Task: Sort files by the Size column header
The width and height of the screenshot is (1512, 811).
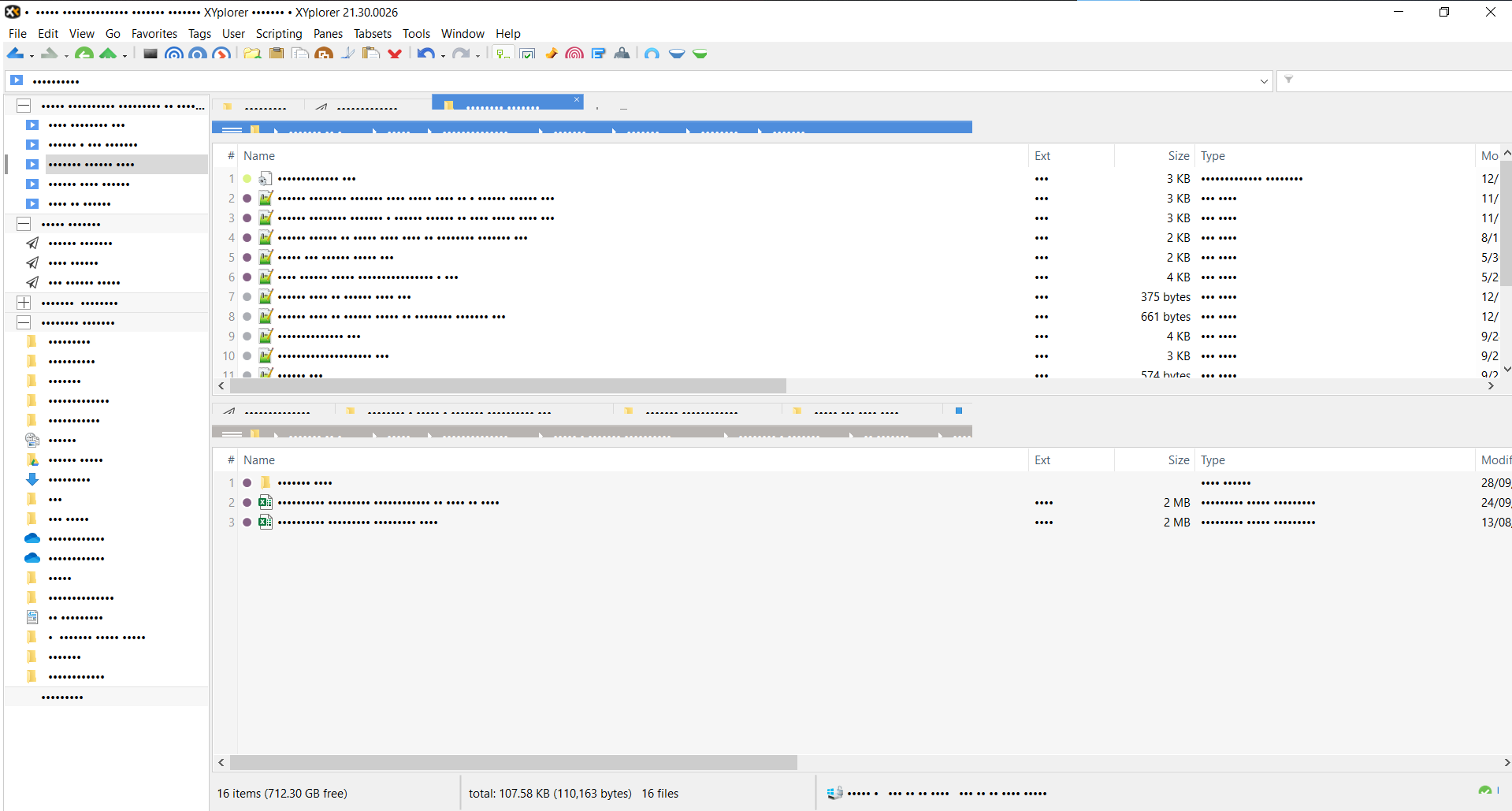Action: (x=1177, y=155)
